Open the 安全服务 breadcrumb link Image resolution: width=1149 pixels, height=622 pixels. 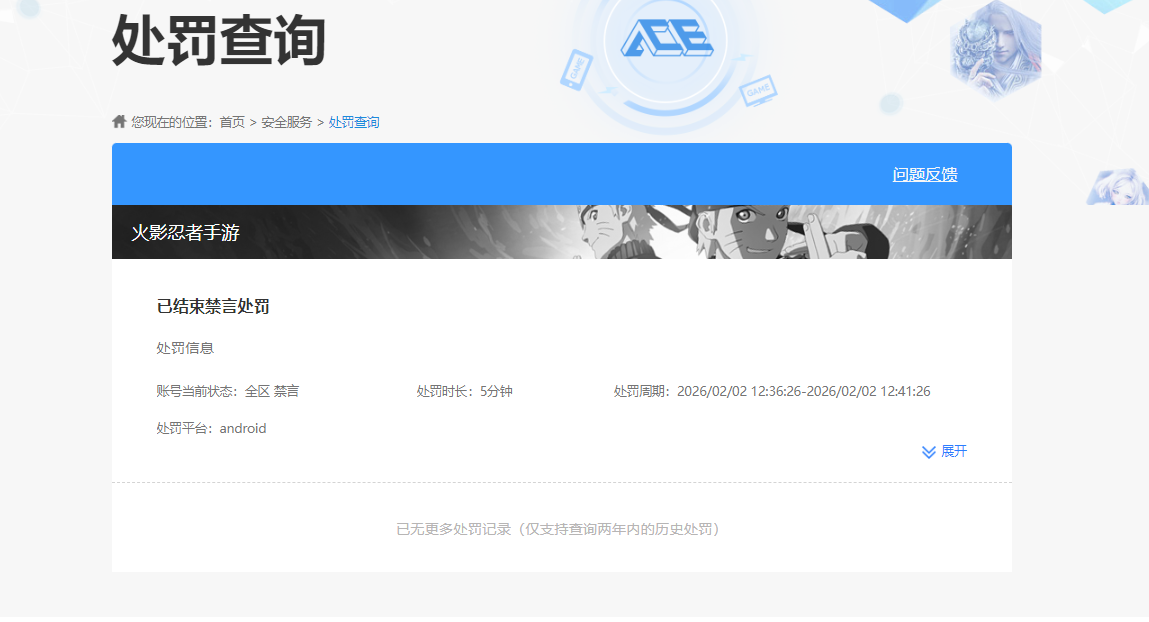pyautogui.click(x=286, y=122)
